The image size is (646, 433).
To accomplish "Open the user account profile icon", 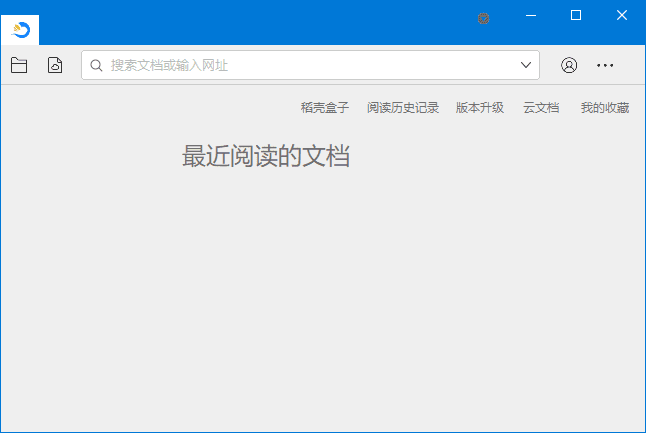I will (569, 65).
